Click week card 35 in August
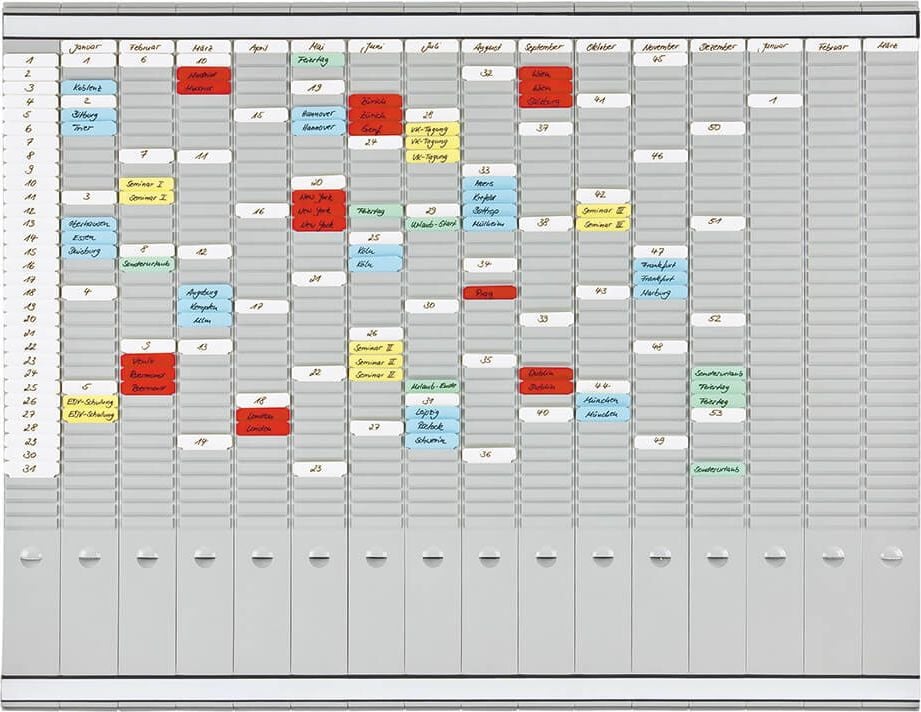Image resolution: width=921 pixels, height=712 pixels. [489, 360]
